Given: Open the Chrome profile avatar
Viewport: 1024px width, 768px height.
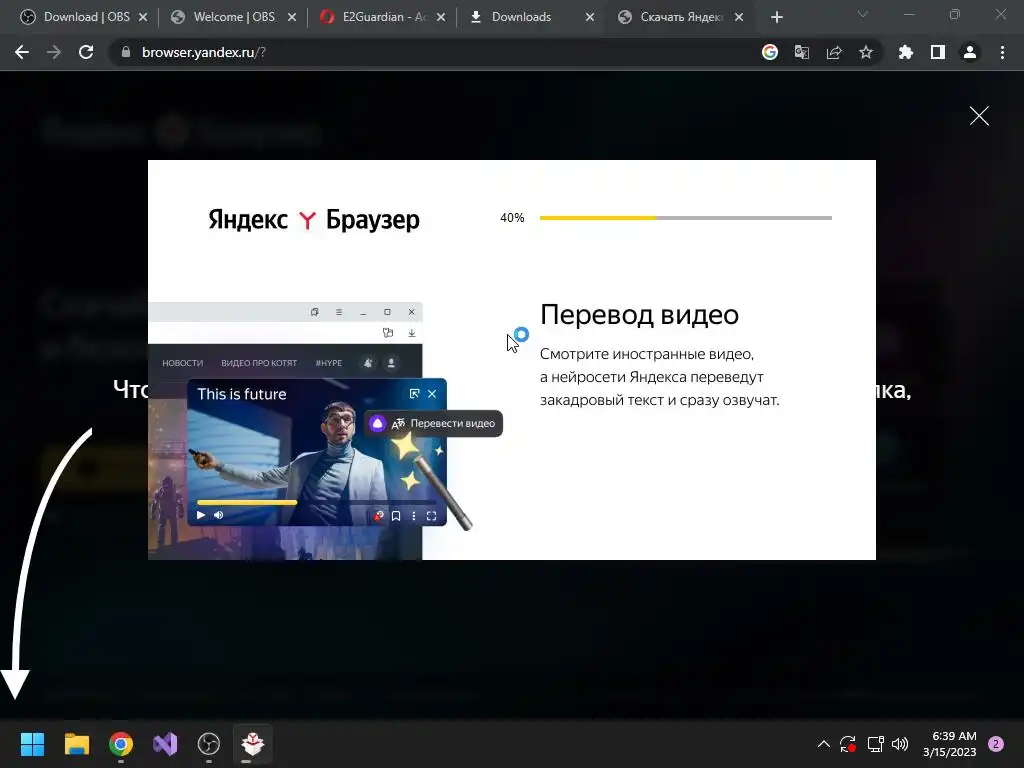Looking at the screenshot, I should tap(970, 52).
